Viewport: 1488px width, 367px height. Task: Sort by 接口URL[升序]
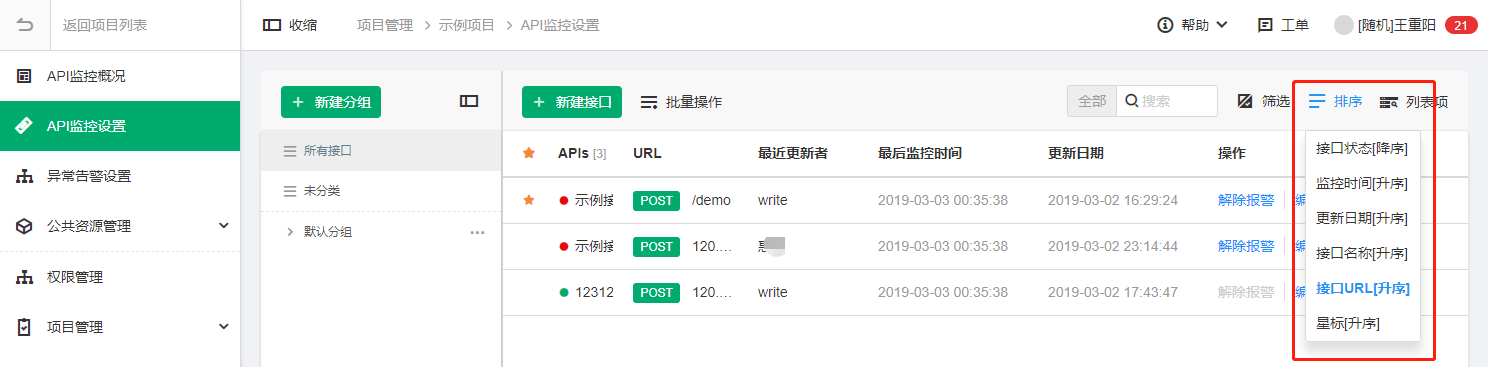1362,288
